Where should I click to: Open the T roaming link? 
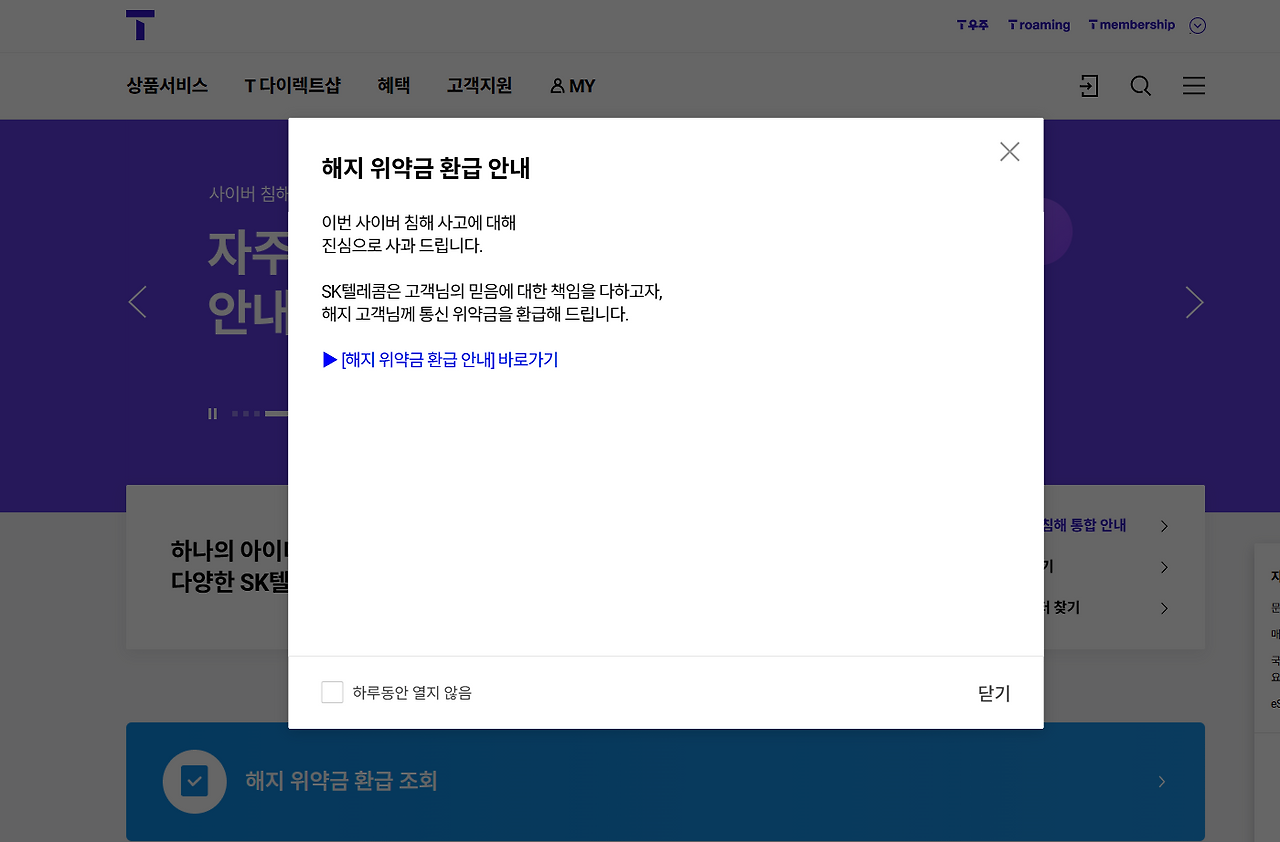[x=1039, y=25]
